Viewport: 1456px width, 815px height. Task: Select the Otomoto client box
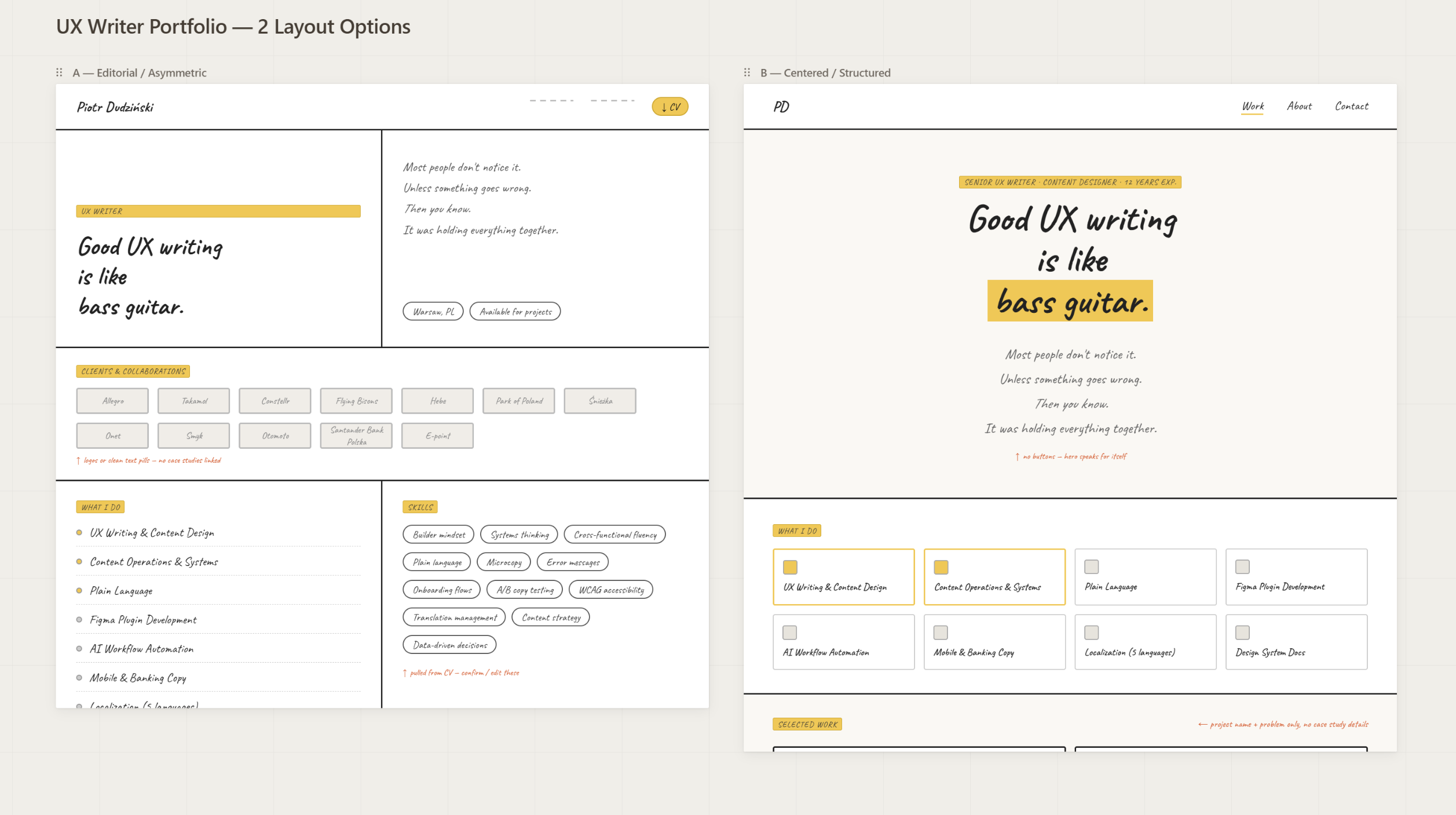275,436
